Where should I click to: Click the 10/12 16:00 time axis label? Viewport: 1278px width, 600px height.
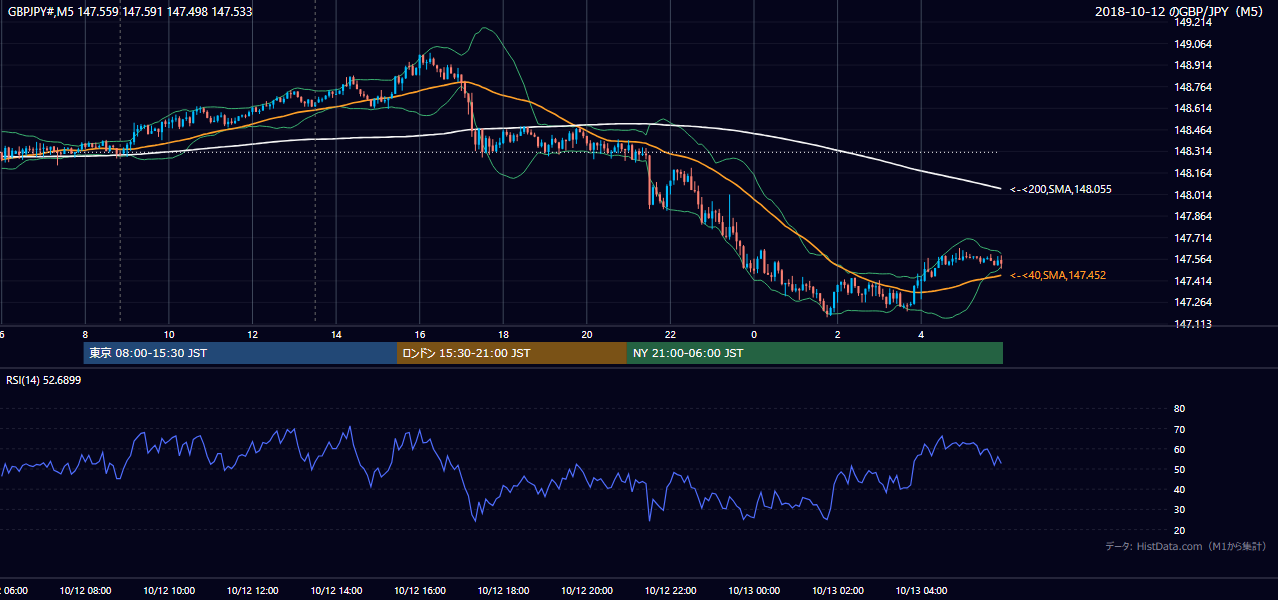420,591
